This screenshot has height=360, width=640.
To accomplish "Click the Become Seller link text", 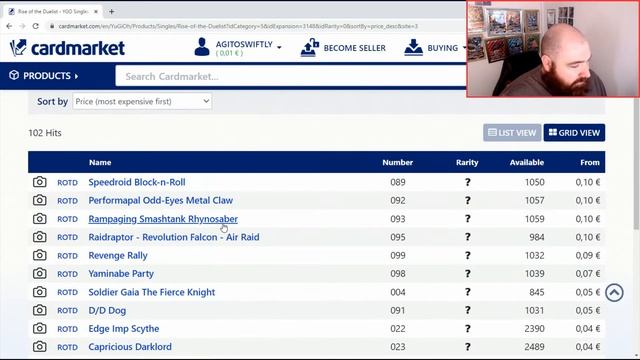I will click(354, 48).
